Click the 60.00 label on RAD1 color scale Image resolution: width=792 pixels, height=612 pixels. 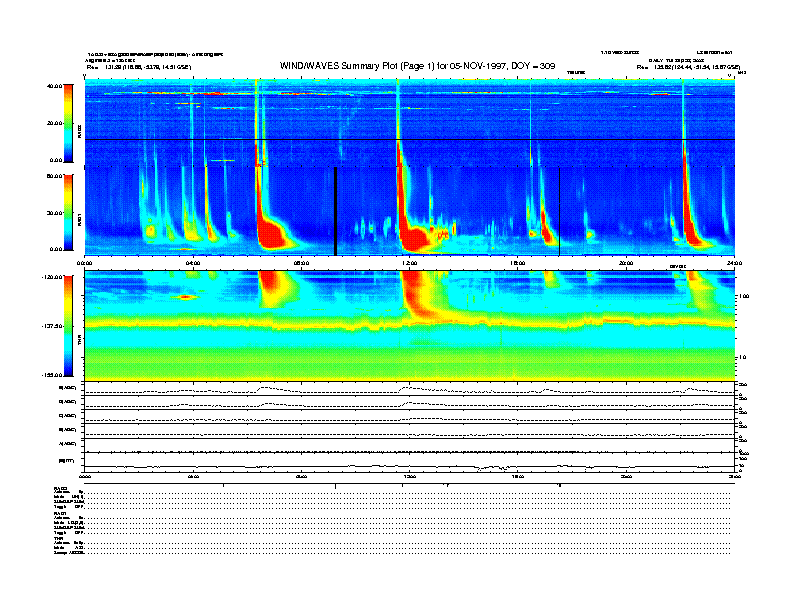[54, 176]
